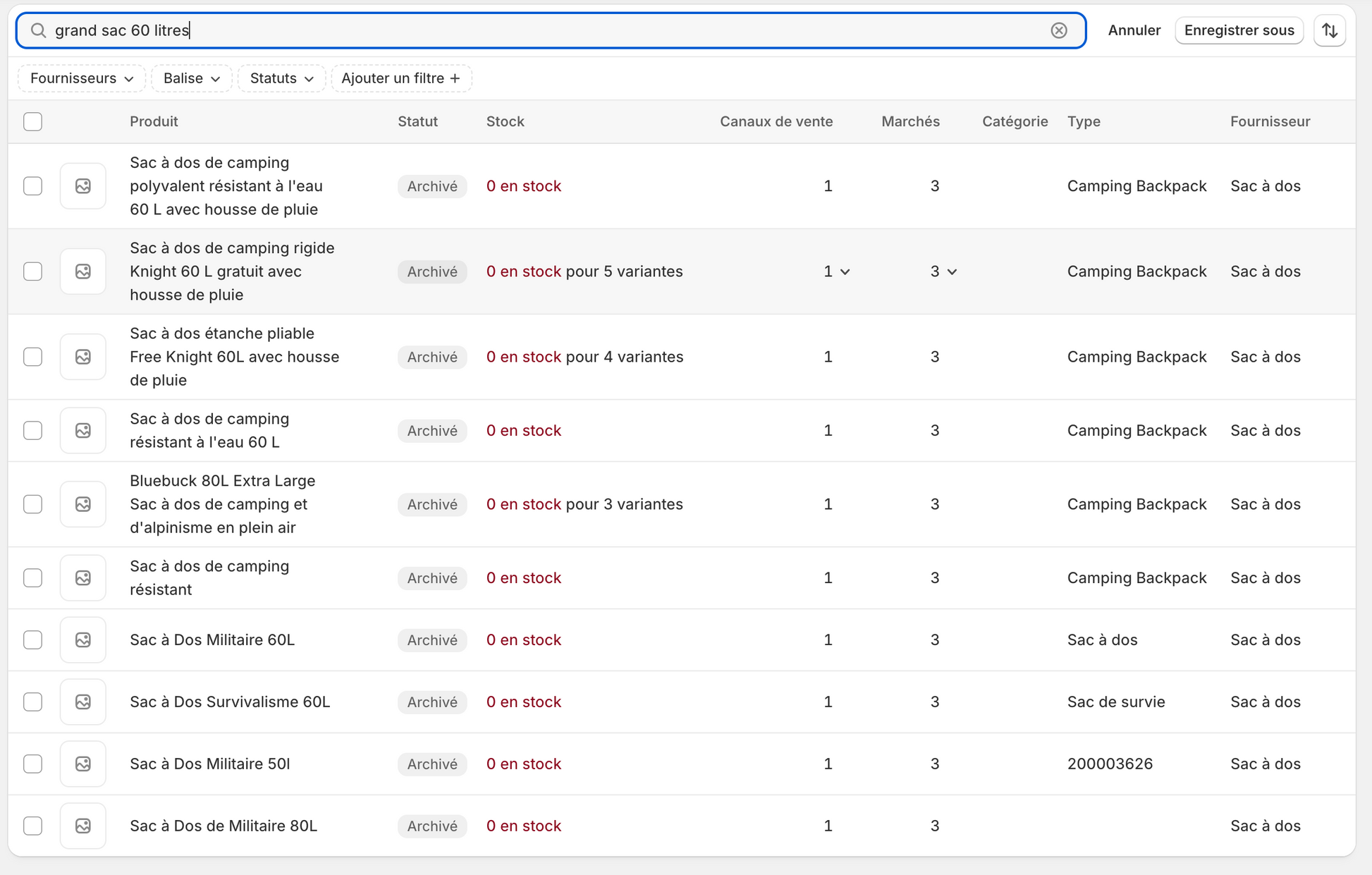This screenshot has height=875, width=1372.
Task: Click the sort order arrows icon
Action: (1330, 30)
